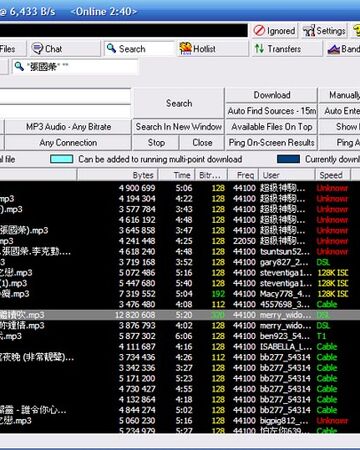Open the MP3 Audio - Any Bitrate selector
This screenshot has height=450, width=360.
point(68,127)
